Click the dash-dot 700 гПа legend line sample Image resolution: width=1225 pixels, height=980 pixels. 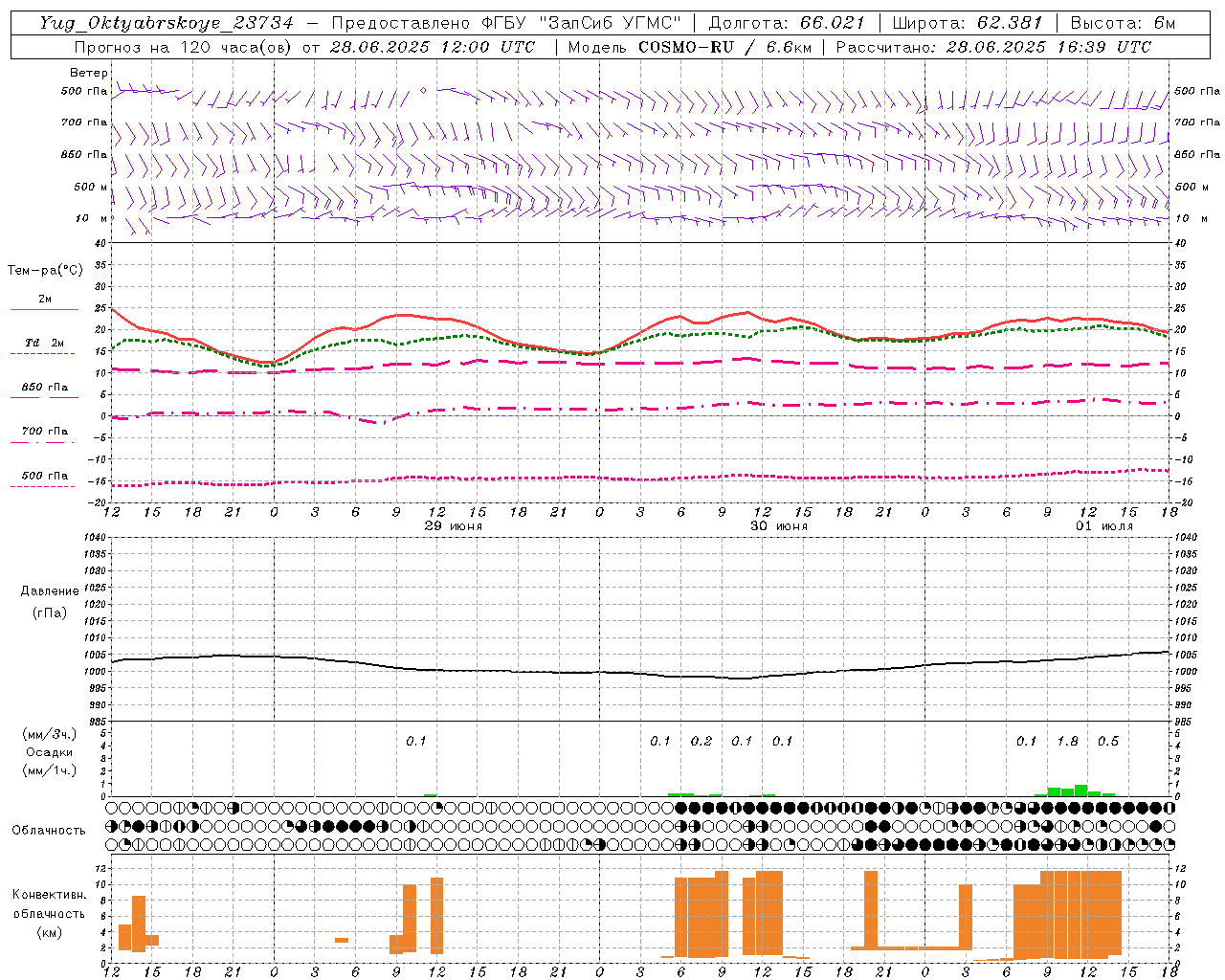(42, 442)
